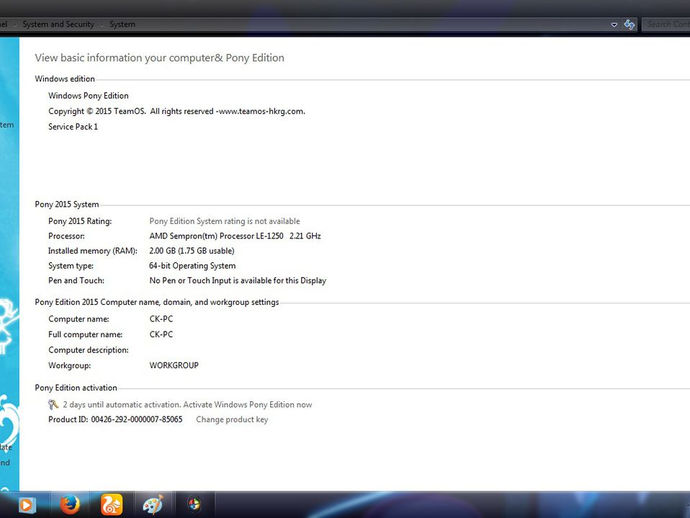Click the colorful Windows-flag taskbar icon

tap(194, 503)
